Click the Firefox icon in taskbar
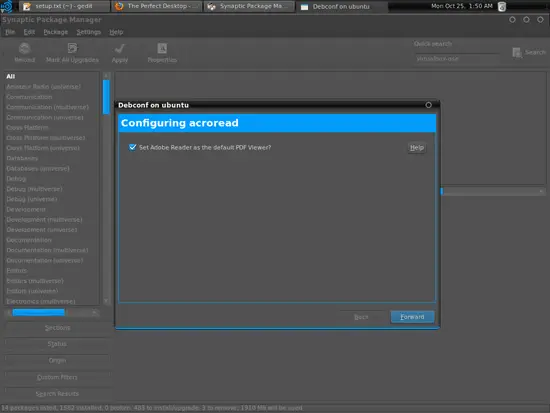This screenshot has height=413, width=550. [x=119, y=6]
